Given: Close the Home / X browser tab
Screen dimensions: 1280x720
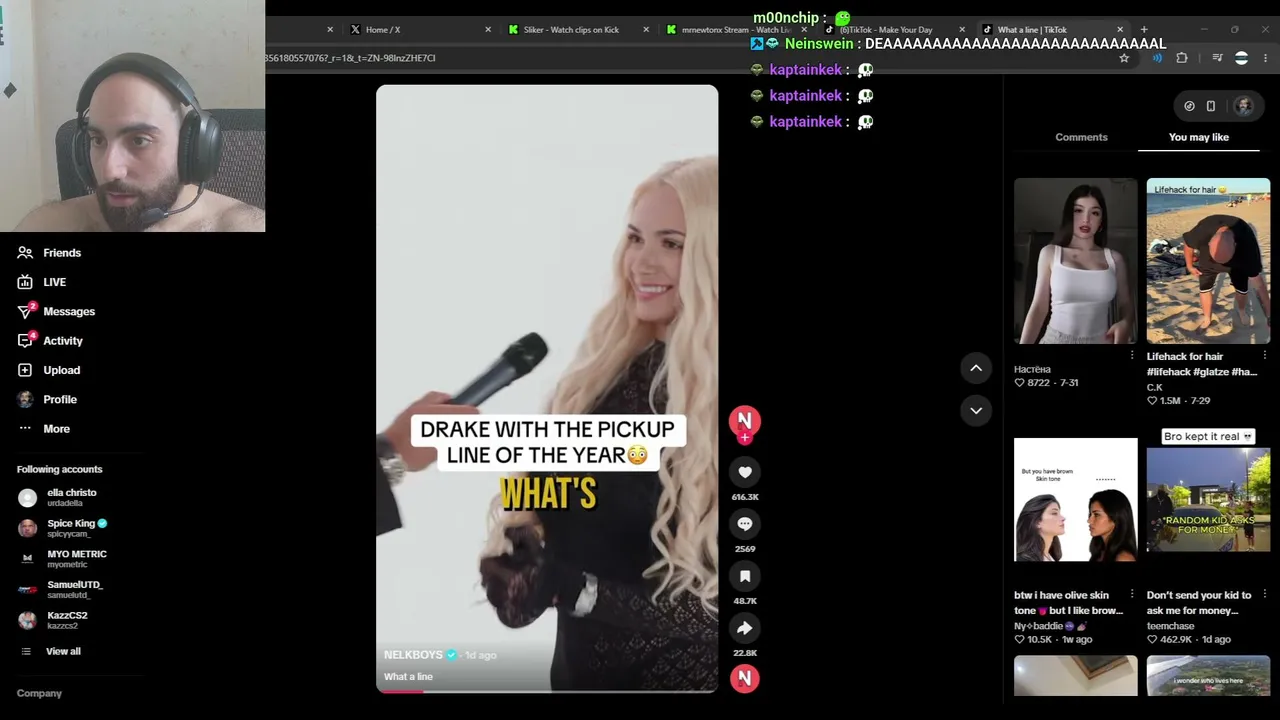Looking at the screenshot, I should pyautogui.click(x=488, y=30).
